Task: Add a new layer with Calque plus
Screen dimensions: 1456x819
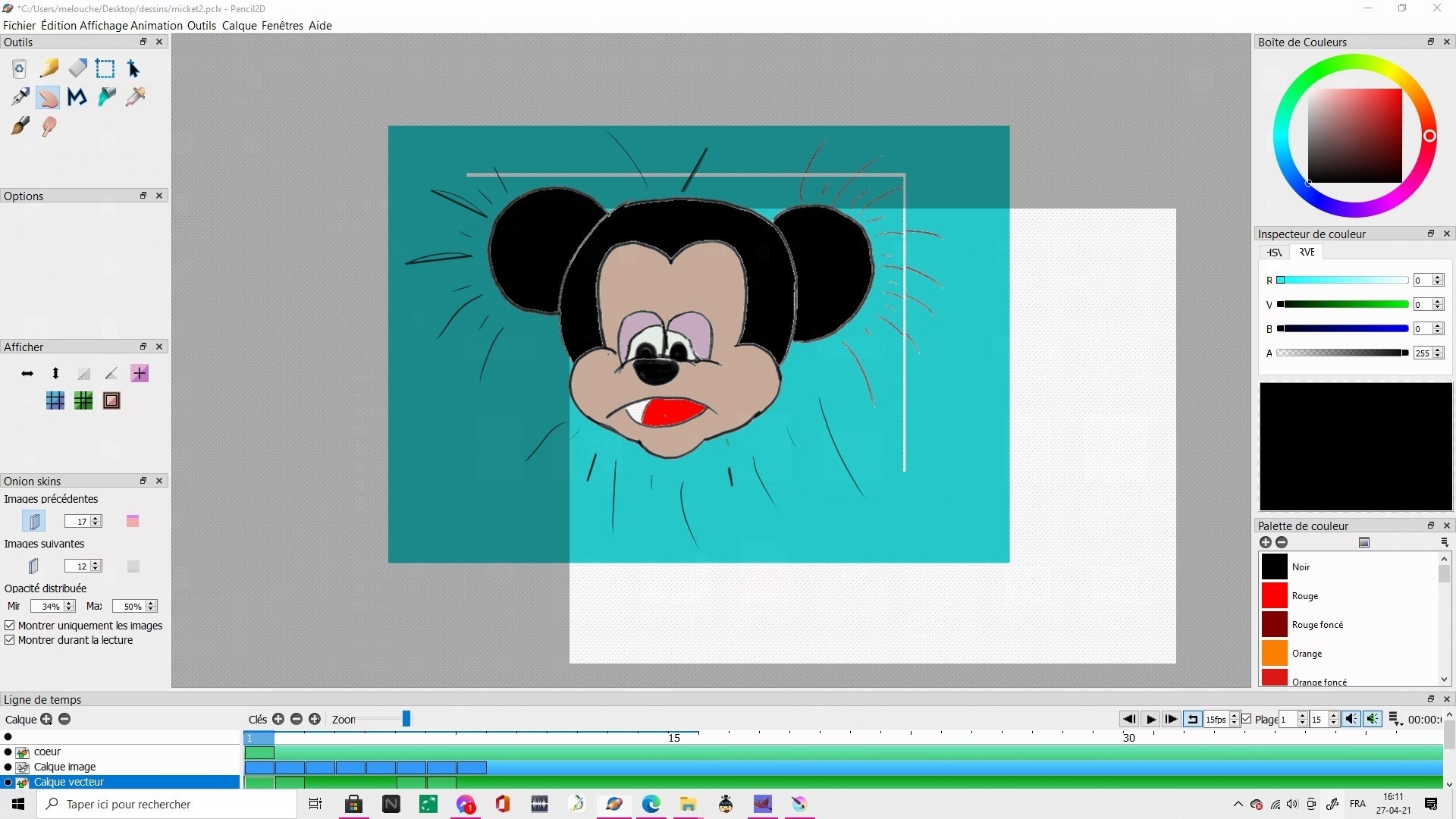Action: click(47, 719)
